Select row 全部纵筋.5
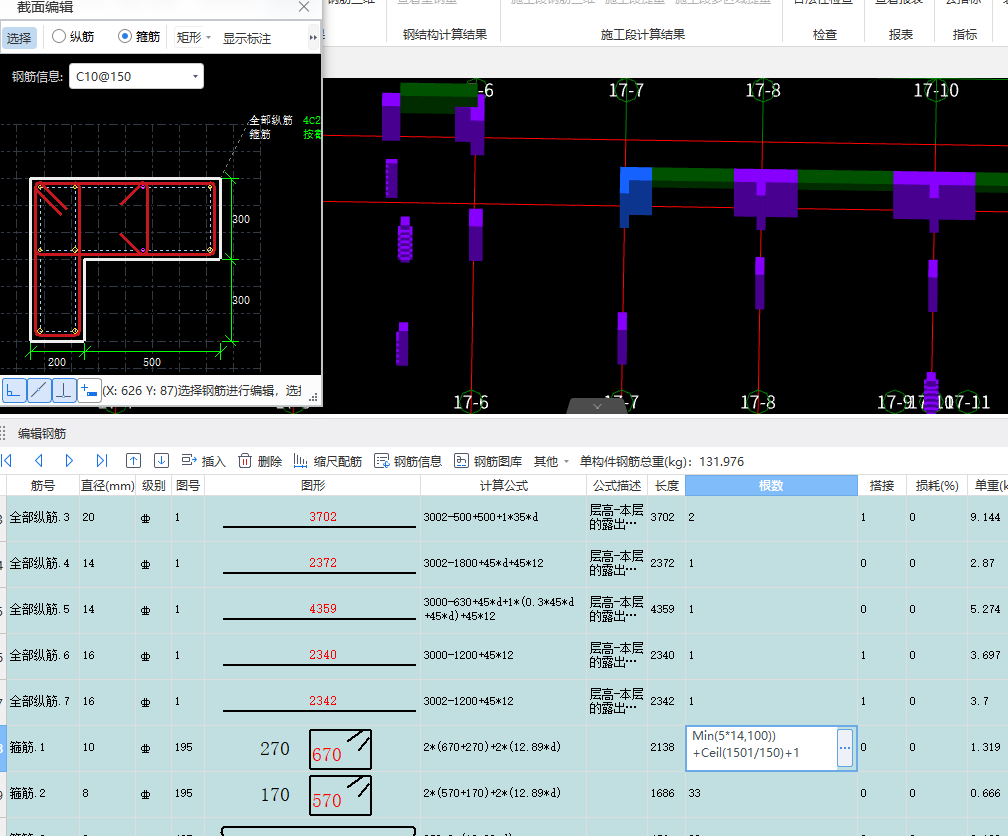Screen dimensions: 1008x836 (x=39, y=609)
